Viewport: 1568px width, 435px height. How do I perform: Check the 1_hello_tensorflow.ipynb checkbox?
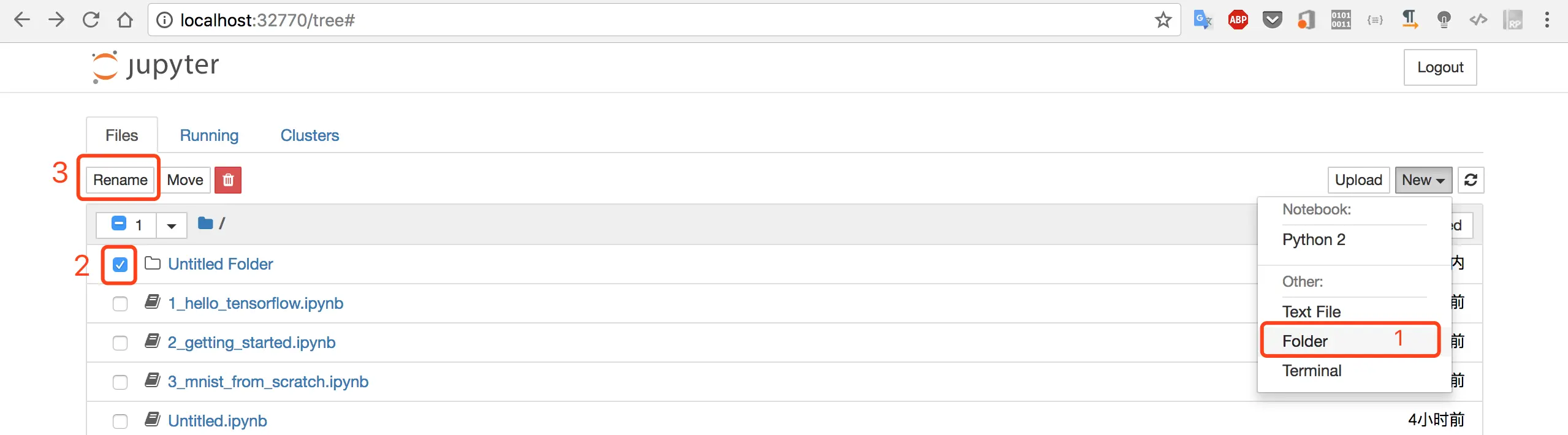coord(120,304)
